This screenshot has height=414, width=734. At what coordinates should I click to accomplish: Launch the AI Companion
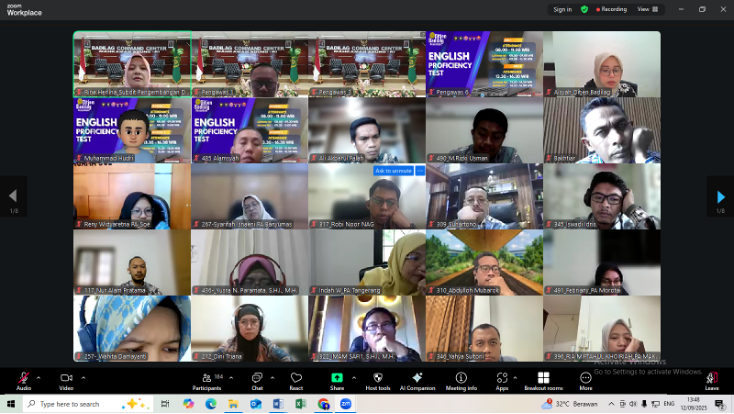pos(417,380)
